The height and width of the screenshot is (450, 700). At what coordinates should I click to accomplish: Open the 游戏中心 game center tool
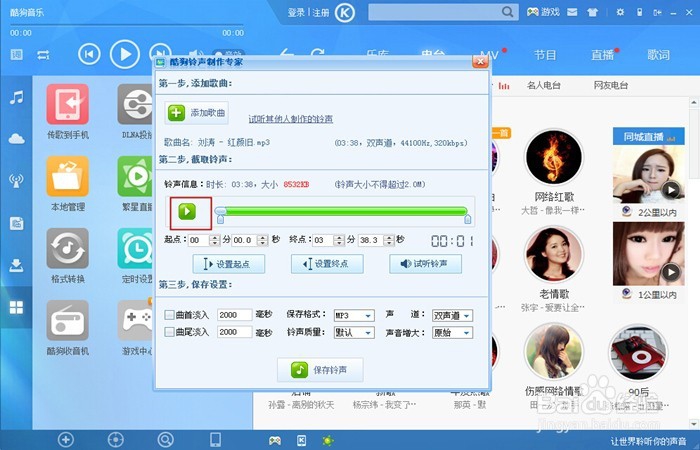[135, 328]
